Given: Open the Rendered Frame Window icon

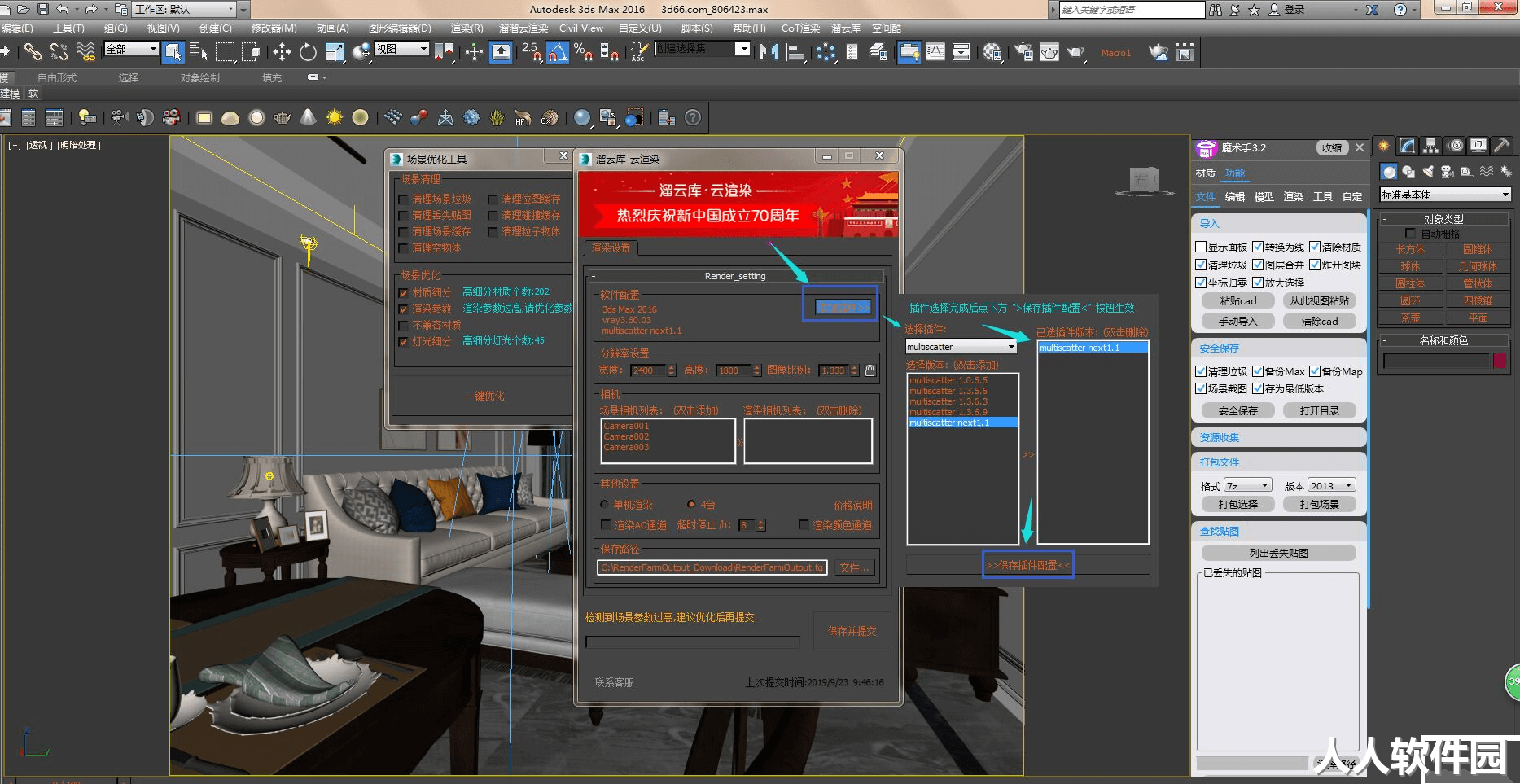Looking at the screenshot, I should point(1049,52).
